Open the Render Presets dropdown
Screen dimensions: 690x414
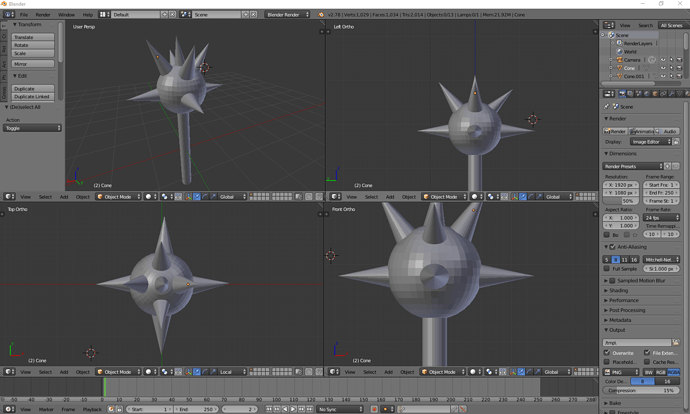coord(632,166)
